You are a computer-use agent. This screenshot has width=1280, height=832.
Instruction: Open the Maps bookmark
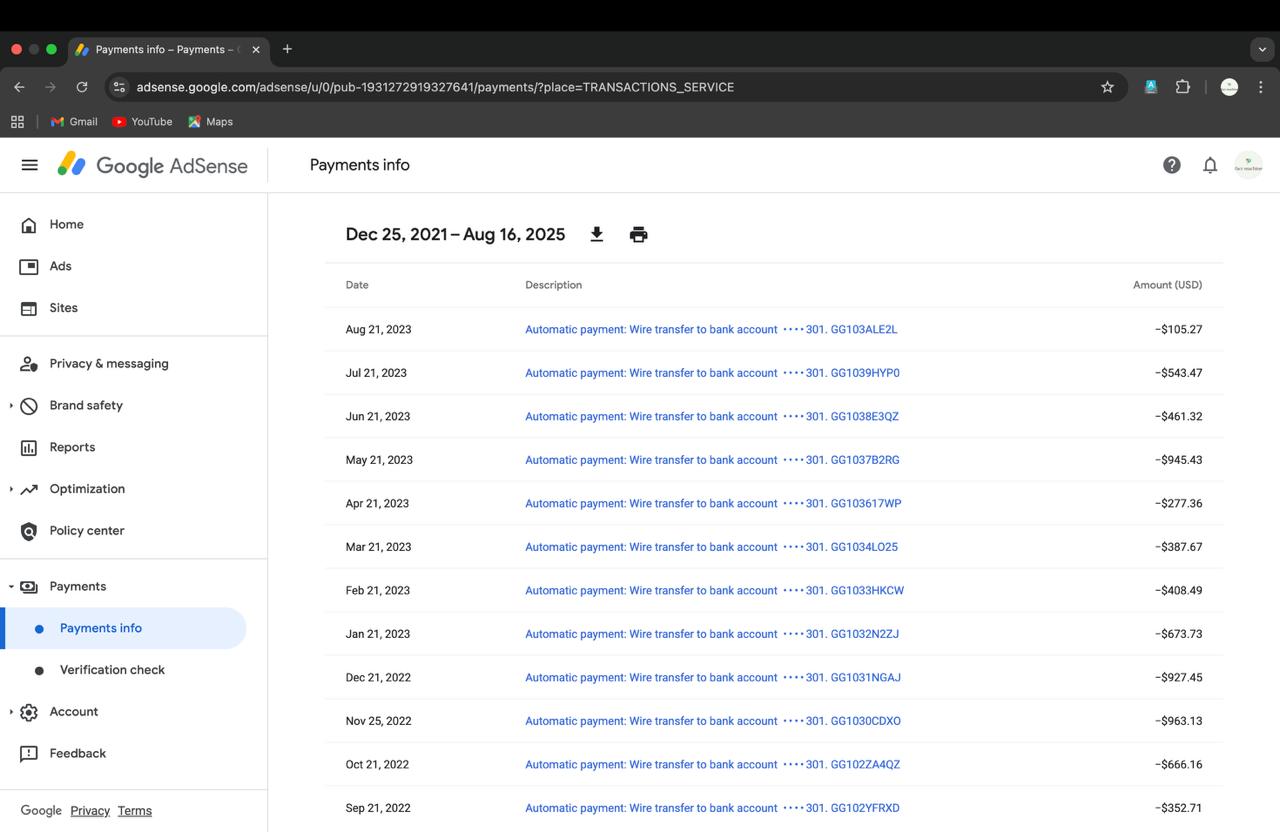(x=210, y=122)
